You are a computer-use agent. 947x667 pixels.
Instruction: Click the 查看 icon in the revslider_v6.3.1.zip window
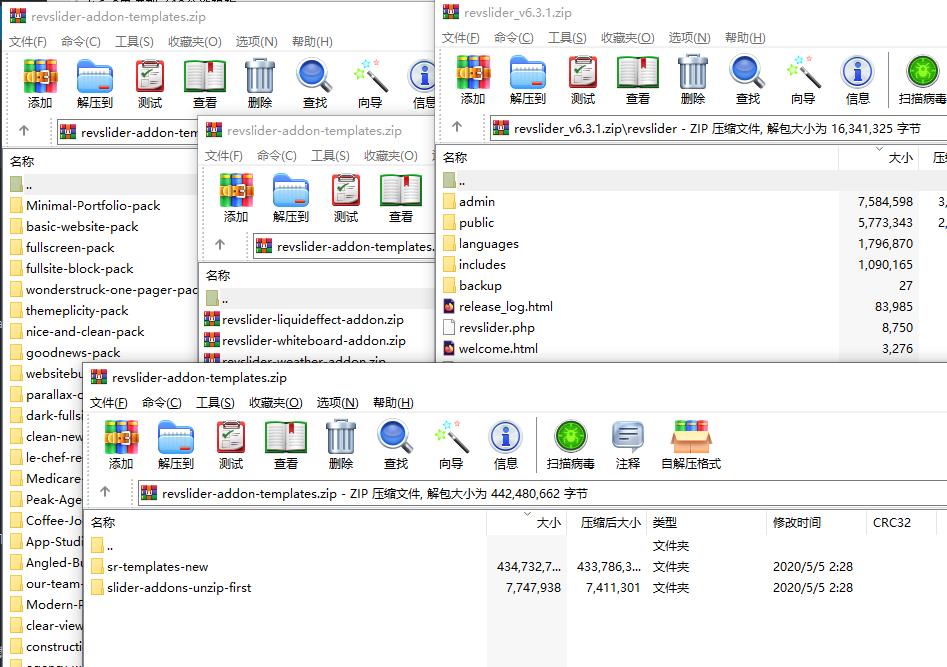(x=638, y=80)
